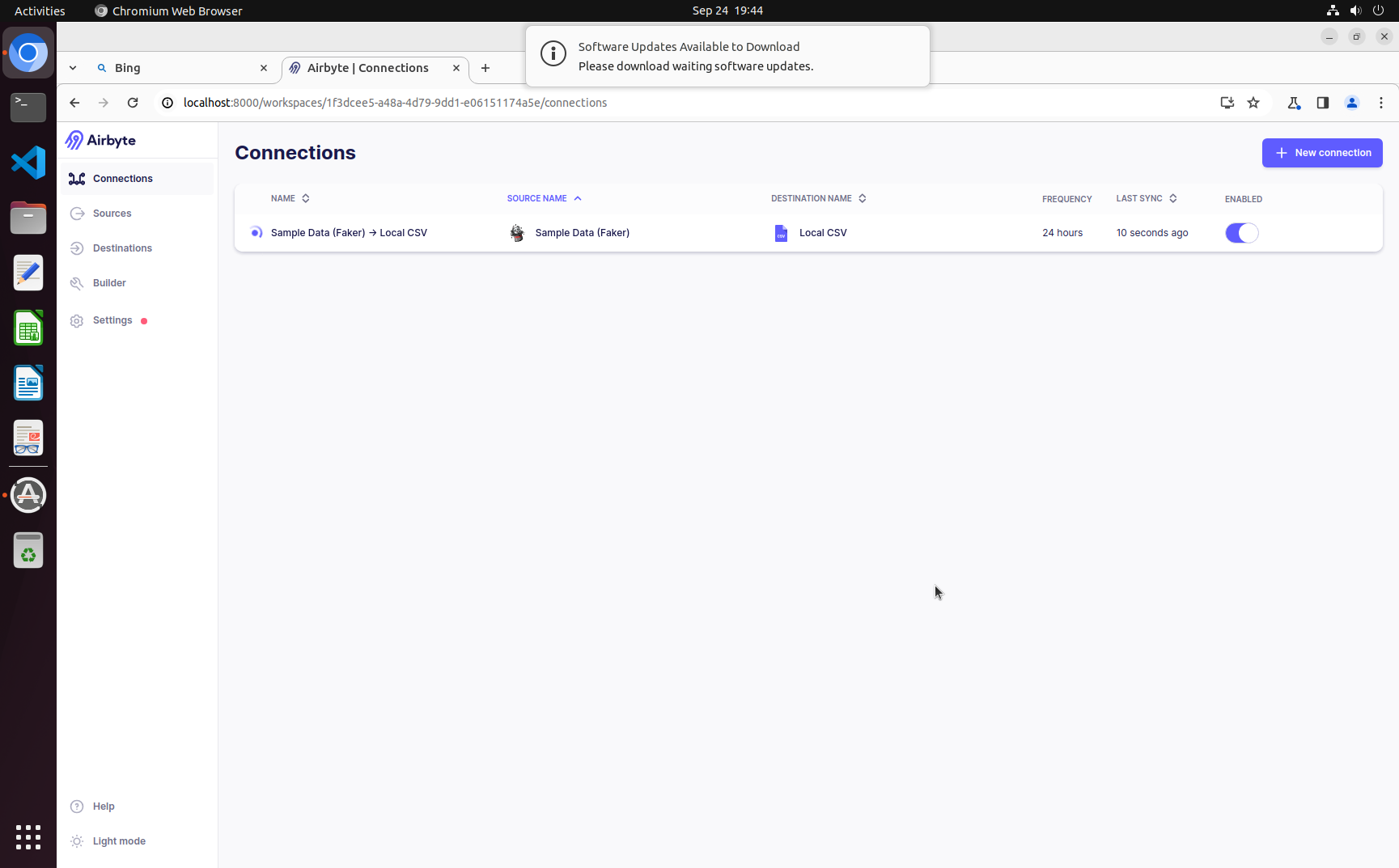The height and width of the screenshot is (868, 1399).
Task: Launch Visual Studio Code from the dock
Action: pos(28,163)
